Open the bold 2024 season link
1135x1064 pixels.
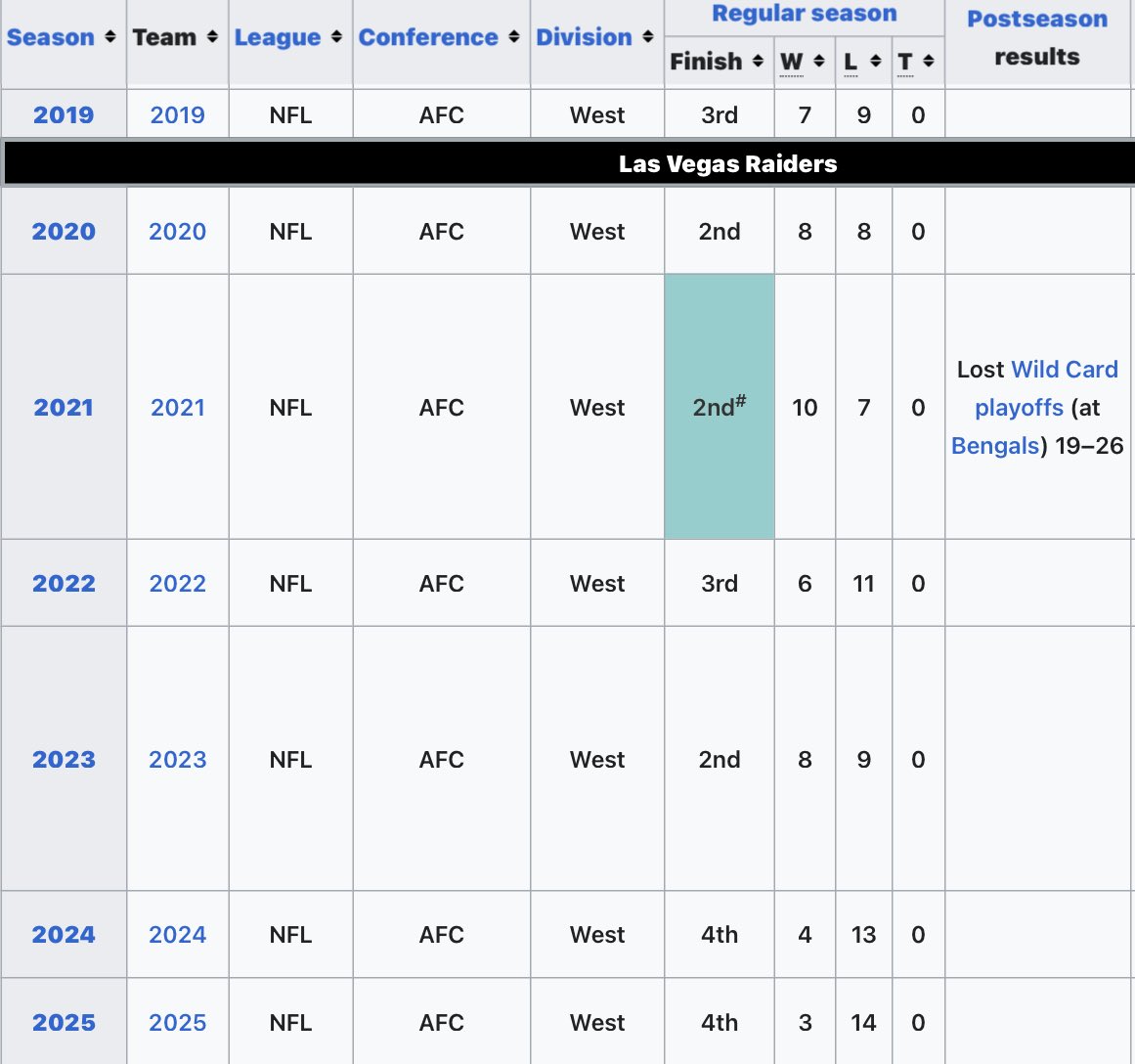pos(64,934)
